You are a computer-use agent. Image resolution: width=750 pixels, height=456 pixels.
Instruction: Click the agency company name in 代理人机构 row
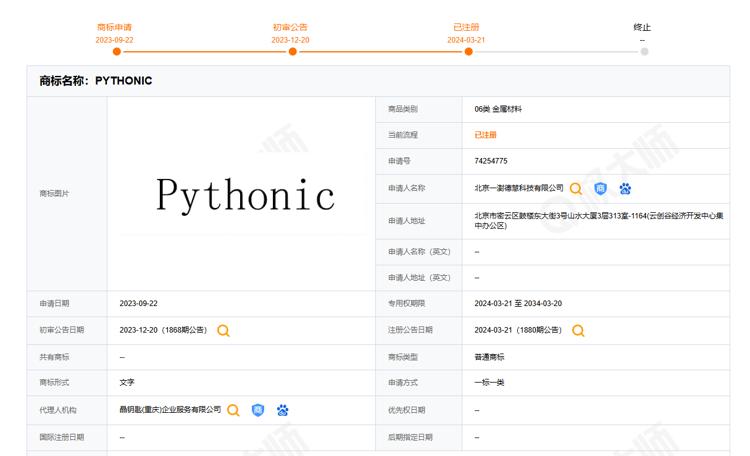170,410
